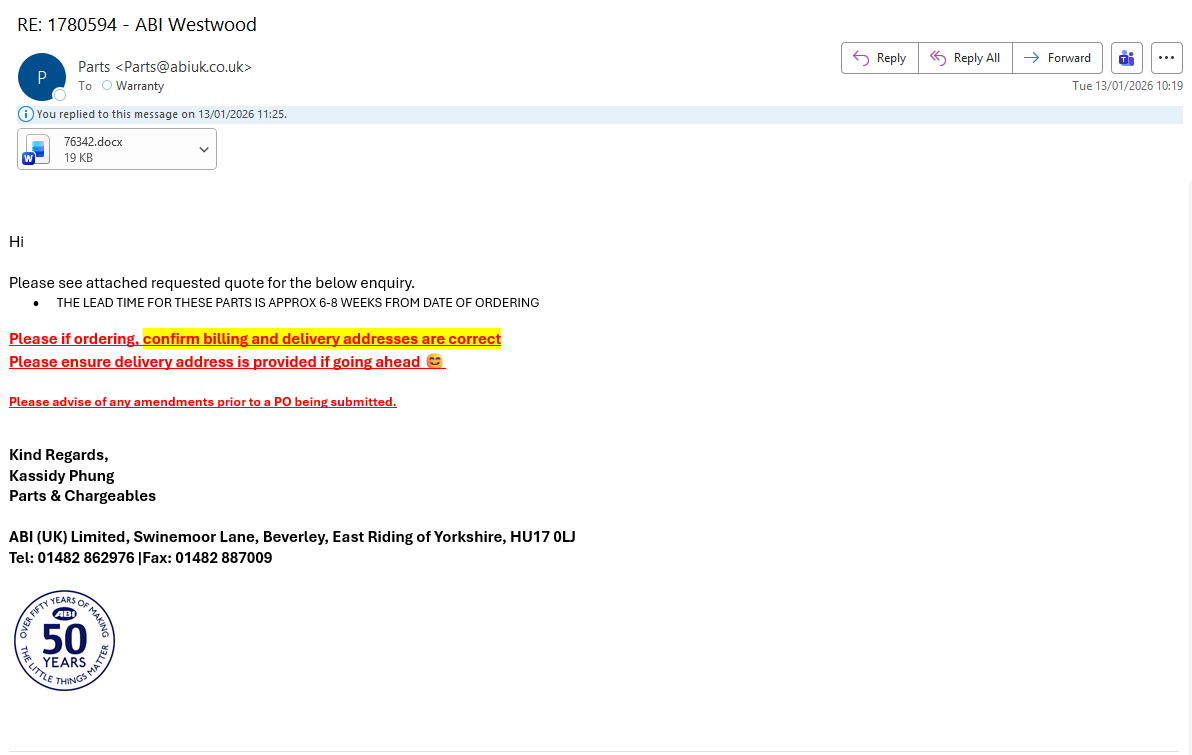Open Share to Teams icon
Image resolution: width=1192 pixels, height=755 pixels.
[1127, 58]
